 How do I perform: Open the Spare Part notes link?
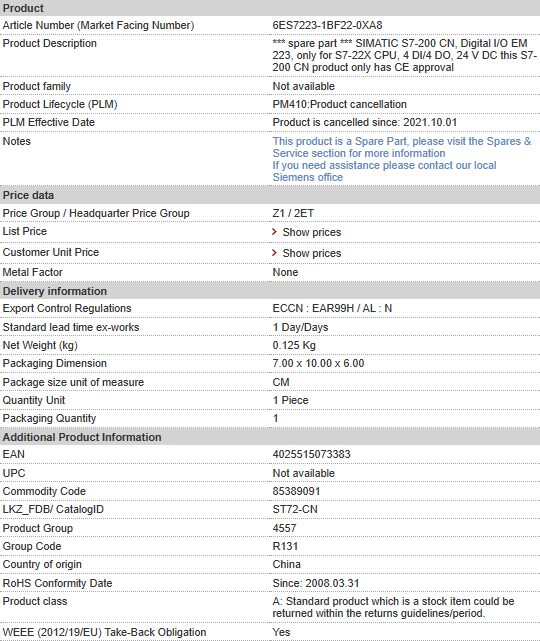click(402, 147)
